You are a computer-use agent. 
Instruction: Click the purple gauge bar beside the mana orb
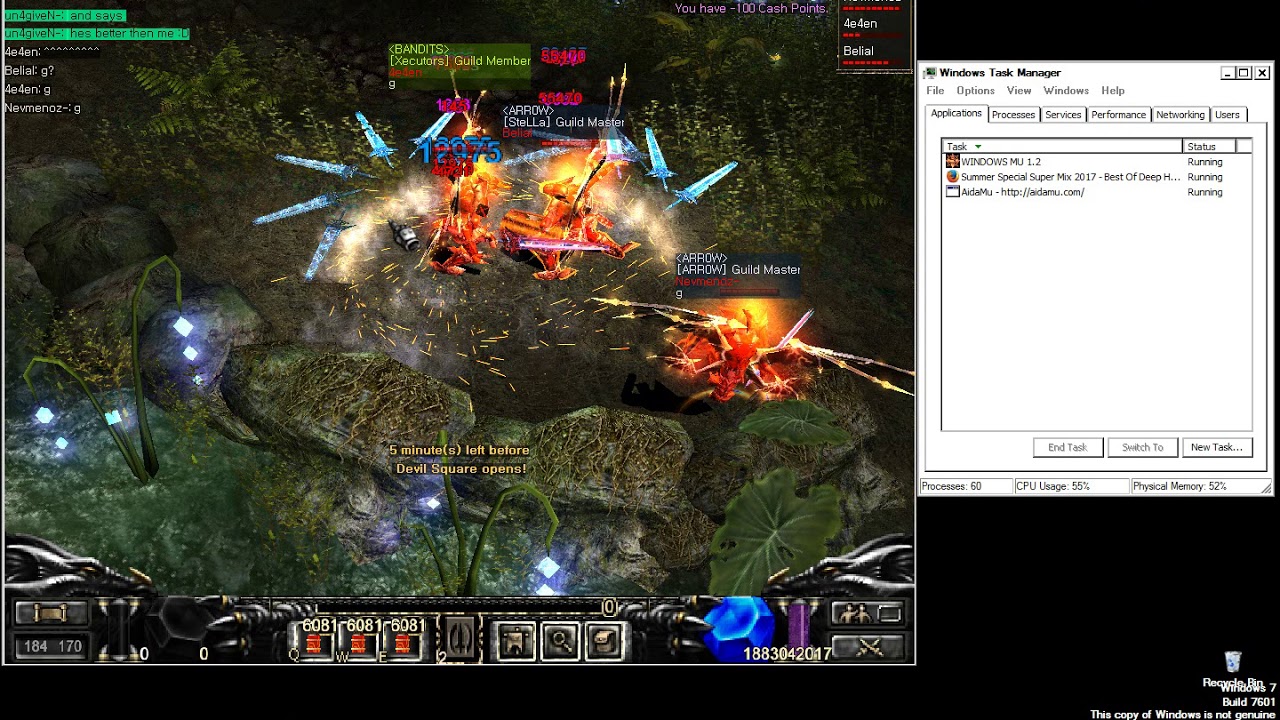coord(798,625)
